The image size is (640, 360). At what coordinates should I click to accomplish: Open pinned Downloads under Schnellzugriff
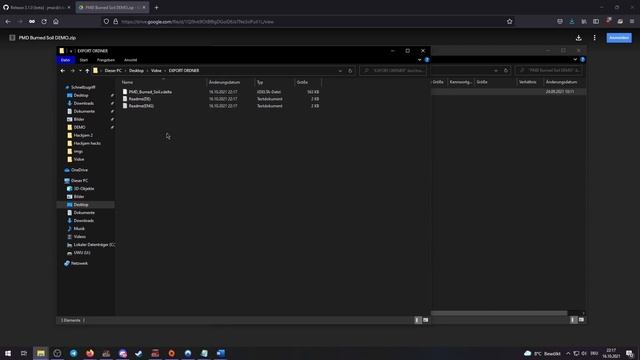click(83, 103)
